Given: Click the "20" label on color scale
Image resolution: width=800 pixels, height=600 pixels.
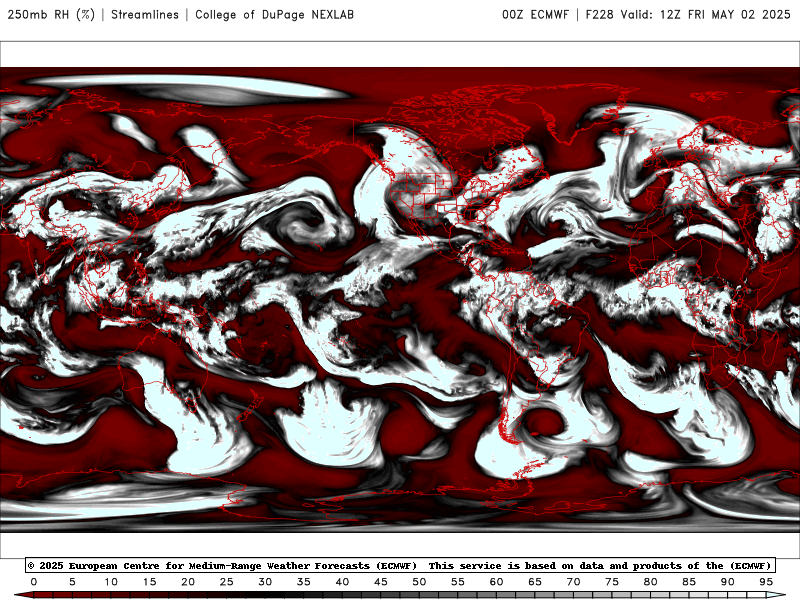Looking at the screenshot, I should coord(188,582).
